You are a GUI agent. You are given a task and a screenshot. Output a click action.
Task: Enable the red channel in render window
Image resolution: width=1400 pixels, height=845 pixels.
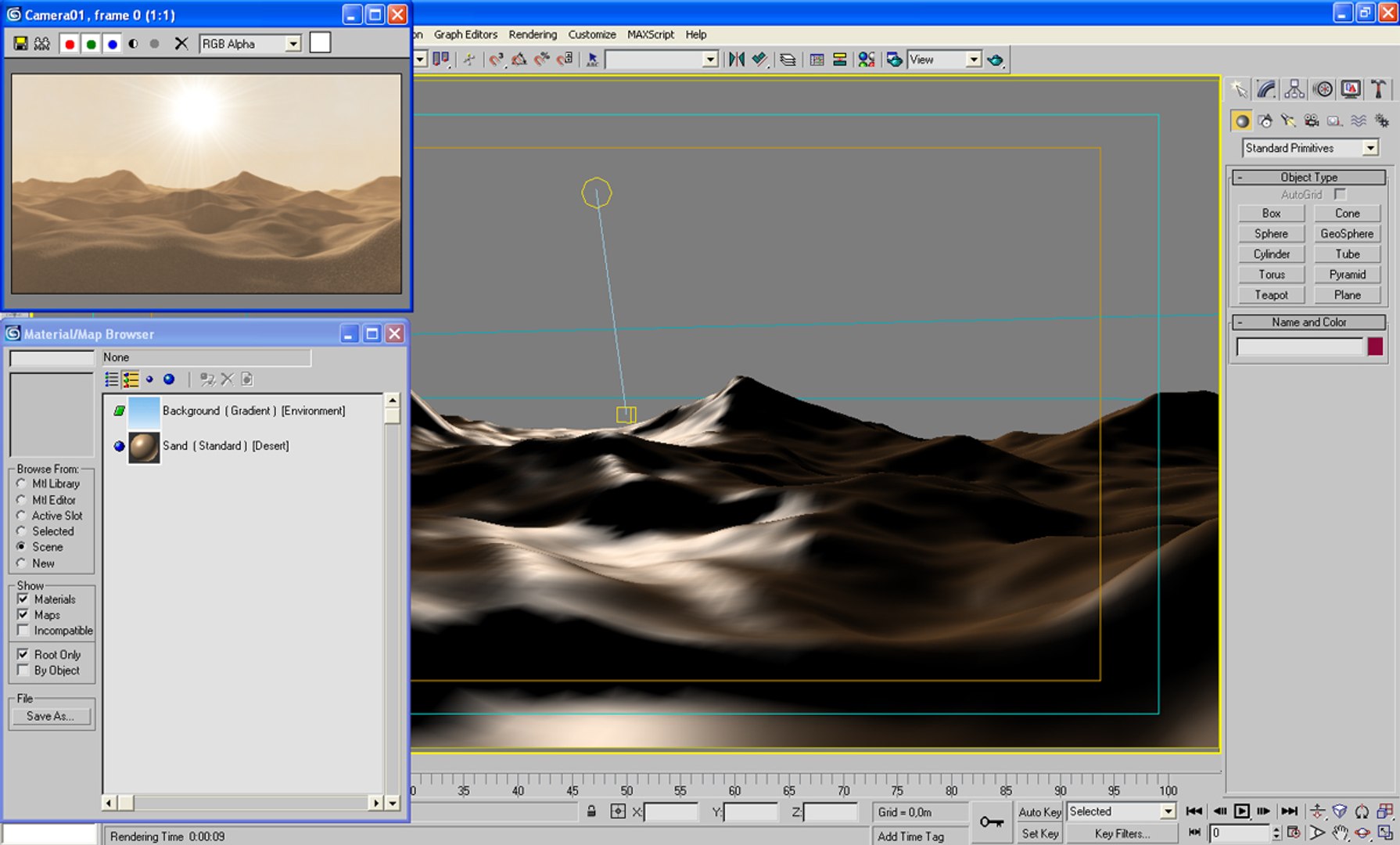coord(70,44)
